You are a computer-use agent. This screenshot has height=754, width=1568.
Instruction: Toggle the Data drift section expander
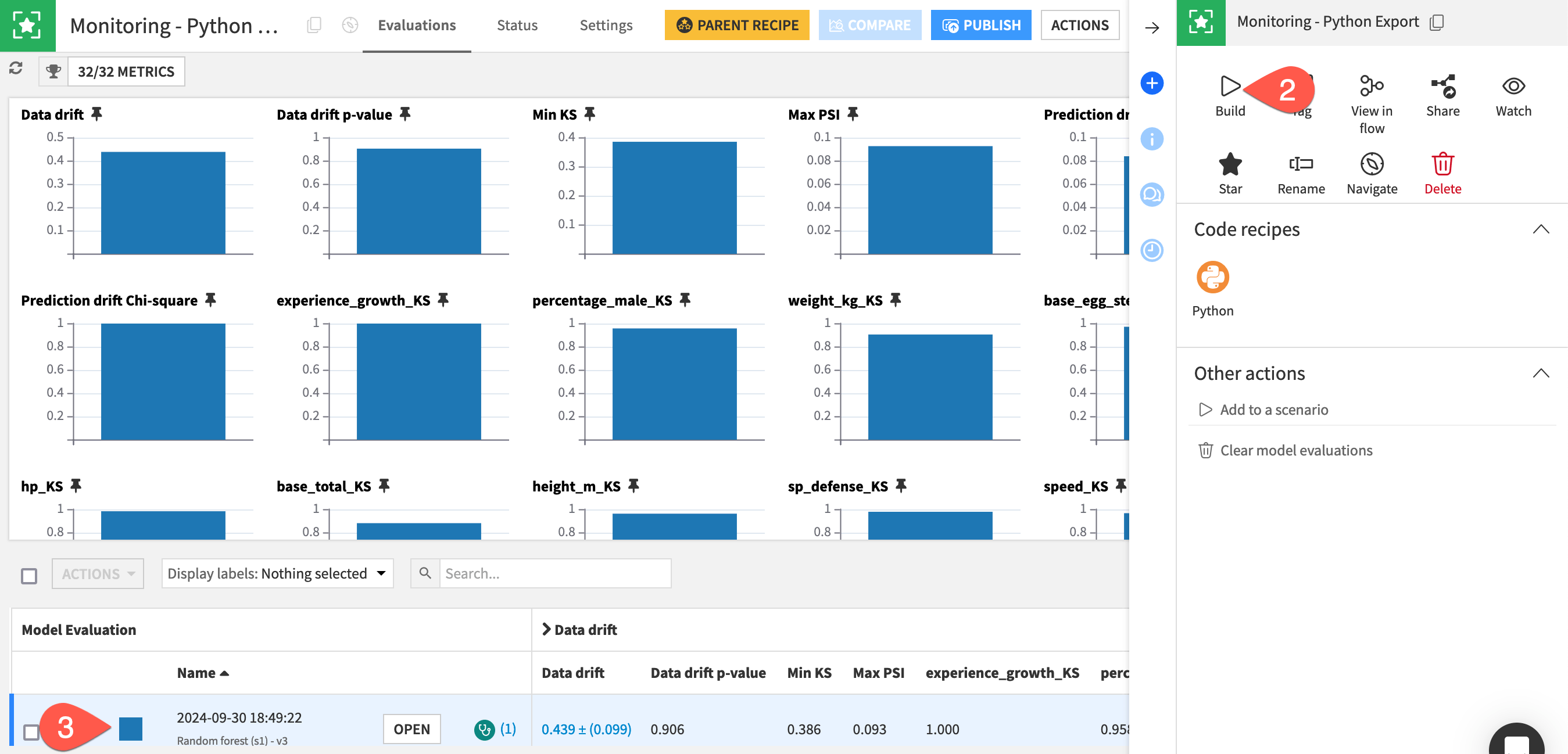click(547, 629)
